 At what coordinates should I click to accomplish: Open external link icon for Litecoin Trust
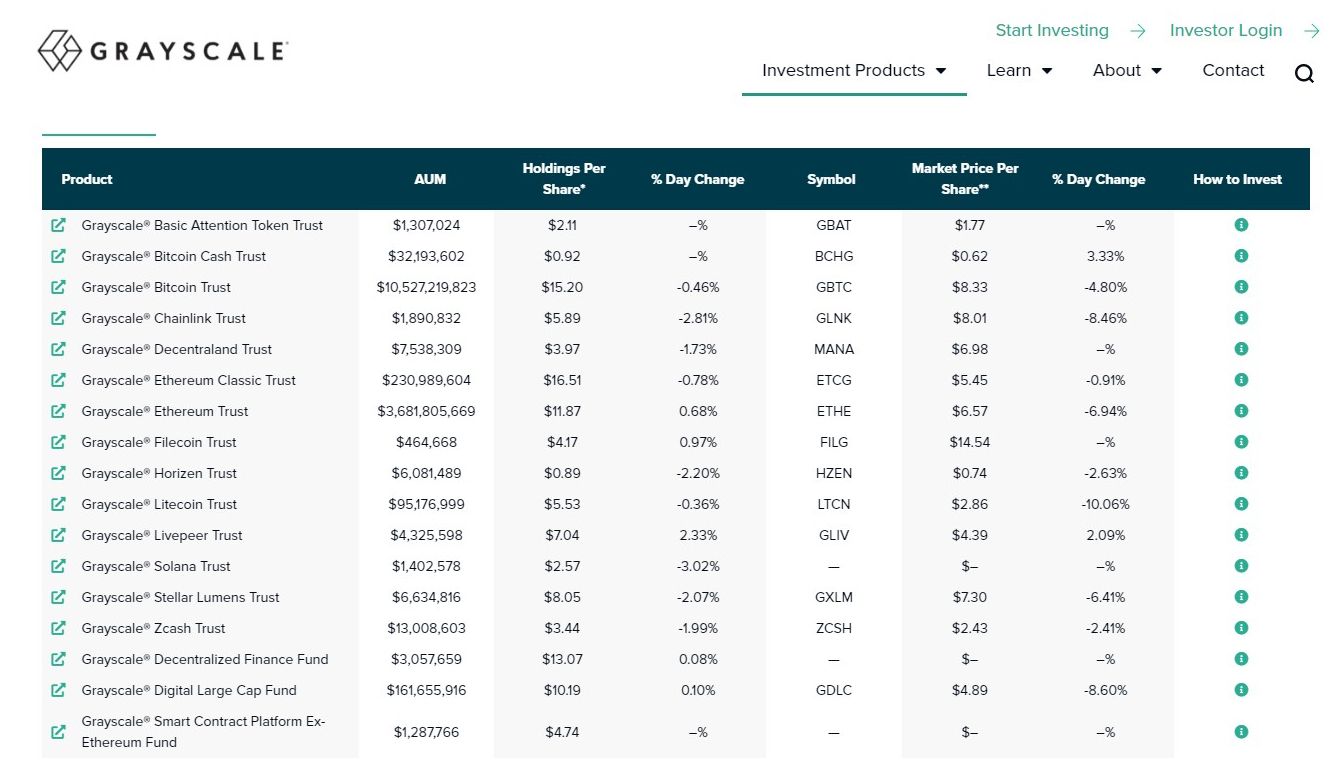pos(58,504)
